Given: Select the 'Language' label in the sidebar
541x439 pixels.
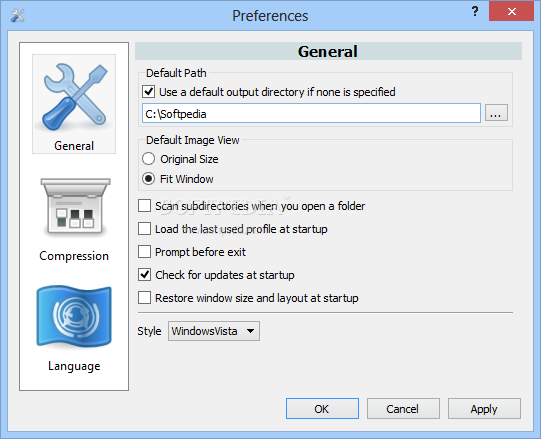Looking at the screenshot, I should 74,366.
